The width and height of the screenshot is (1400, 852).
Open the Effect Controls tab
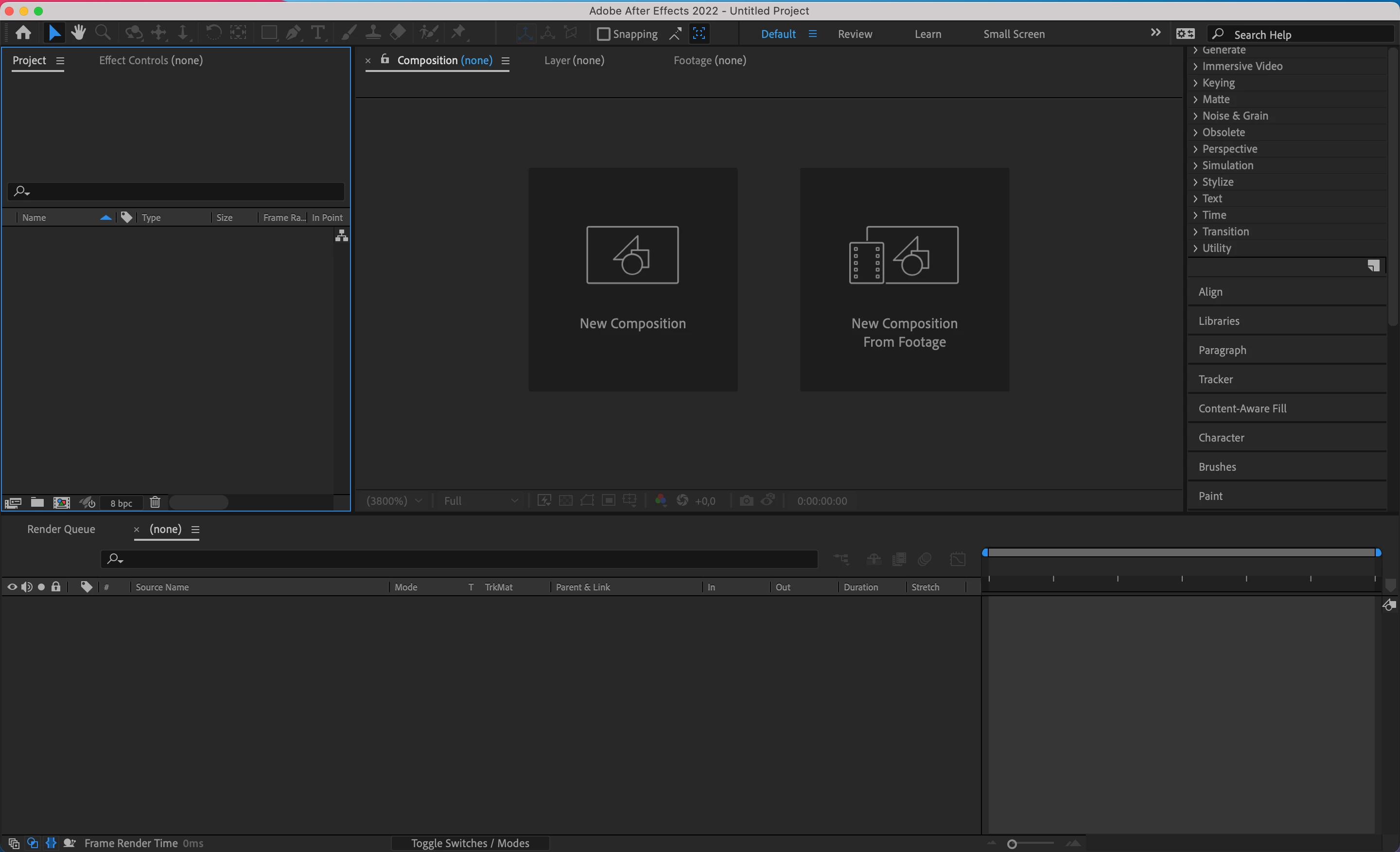[x=151, y=60]
